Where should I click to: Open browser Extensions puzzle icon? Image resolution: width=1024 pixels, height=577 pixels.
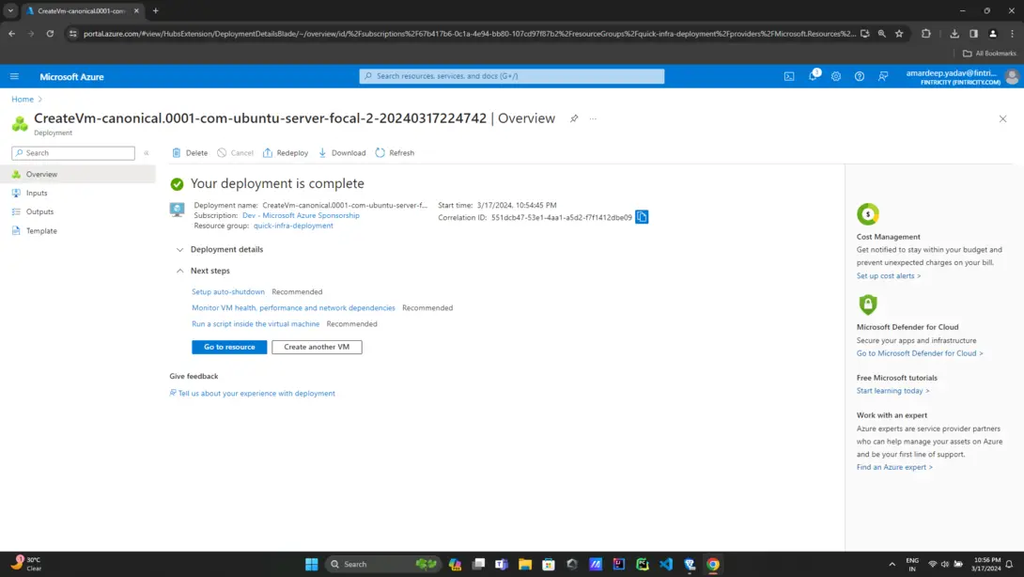click(925, 33)
